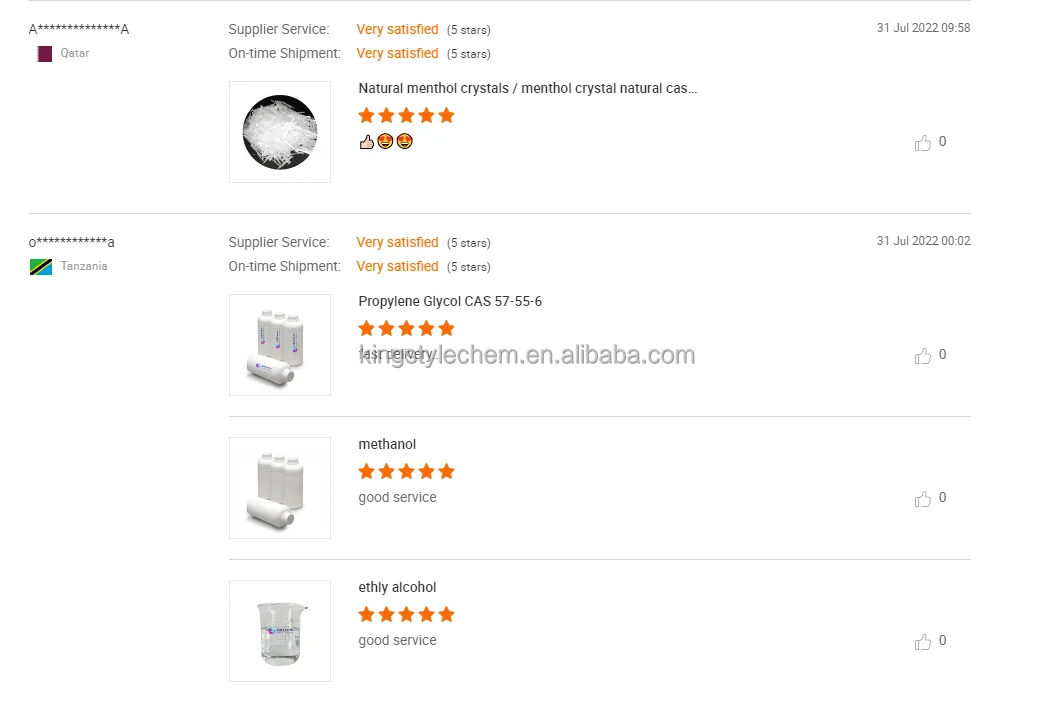Click star rating under menthol crystals
The height and width of the screenshot is (712, 1054).
pos(406,115)
